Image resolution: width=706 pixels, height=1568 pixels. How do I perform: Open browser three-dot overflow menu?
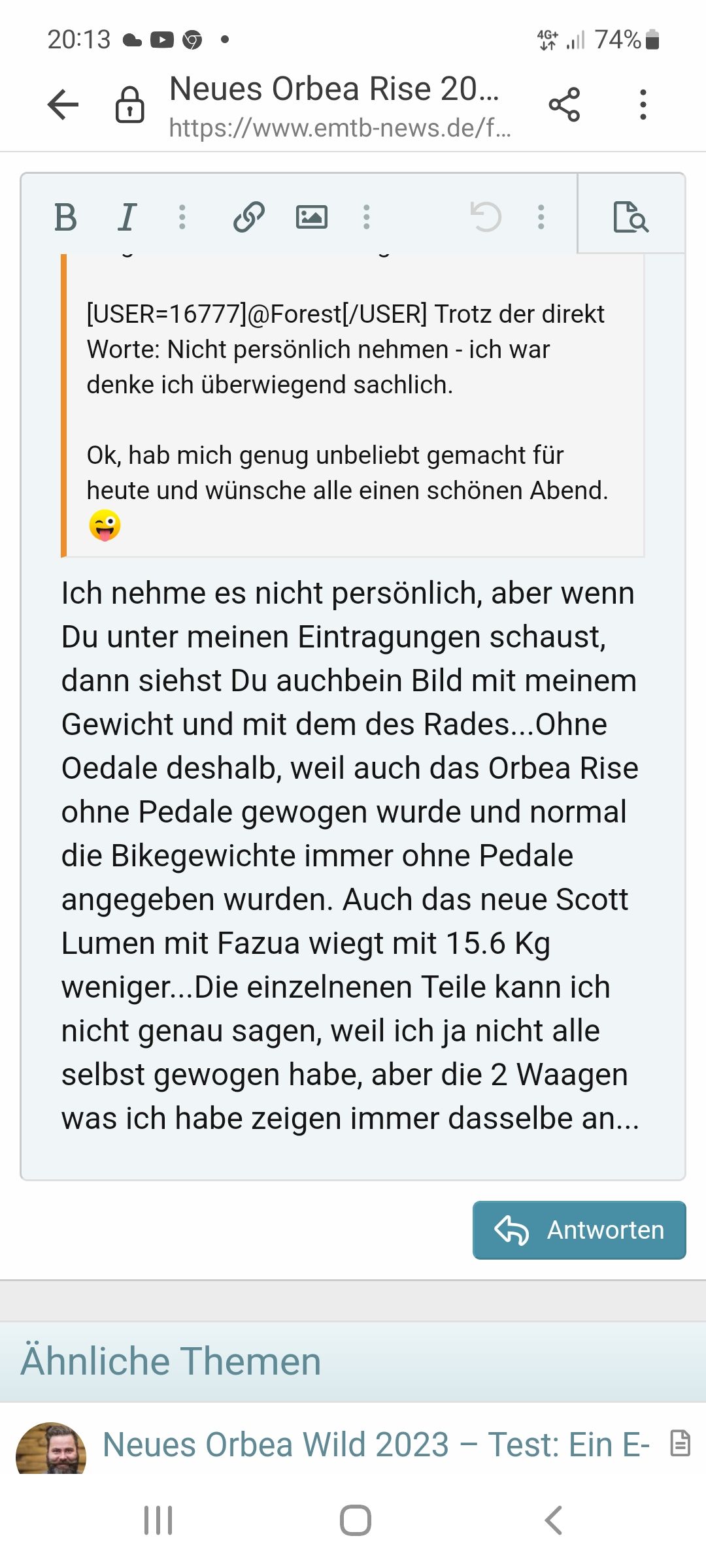click(x=643, y=105)
